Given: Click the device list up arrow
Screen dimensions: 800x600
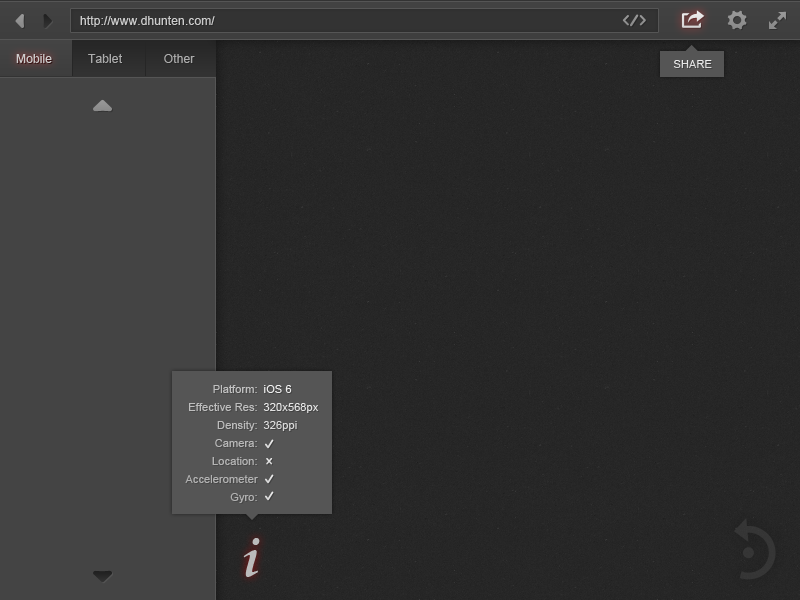Looking at the screenshot, I should pos(103,106).
